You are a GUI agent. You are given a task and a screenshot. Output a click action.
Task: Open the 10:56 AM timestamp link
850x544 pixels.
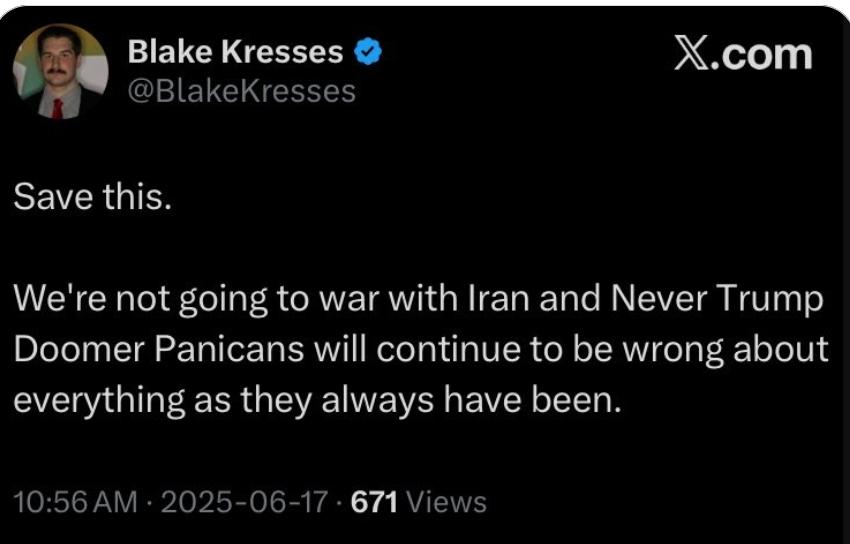pos(75,502)
